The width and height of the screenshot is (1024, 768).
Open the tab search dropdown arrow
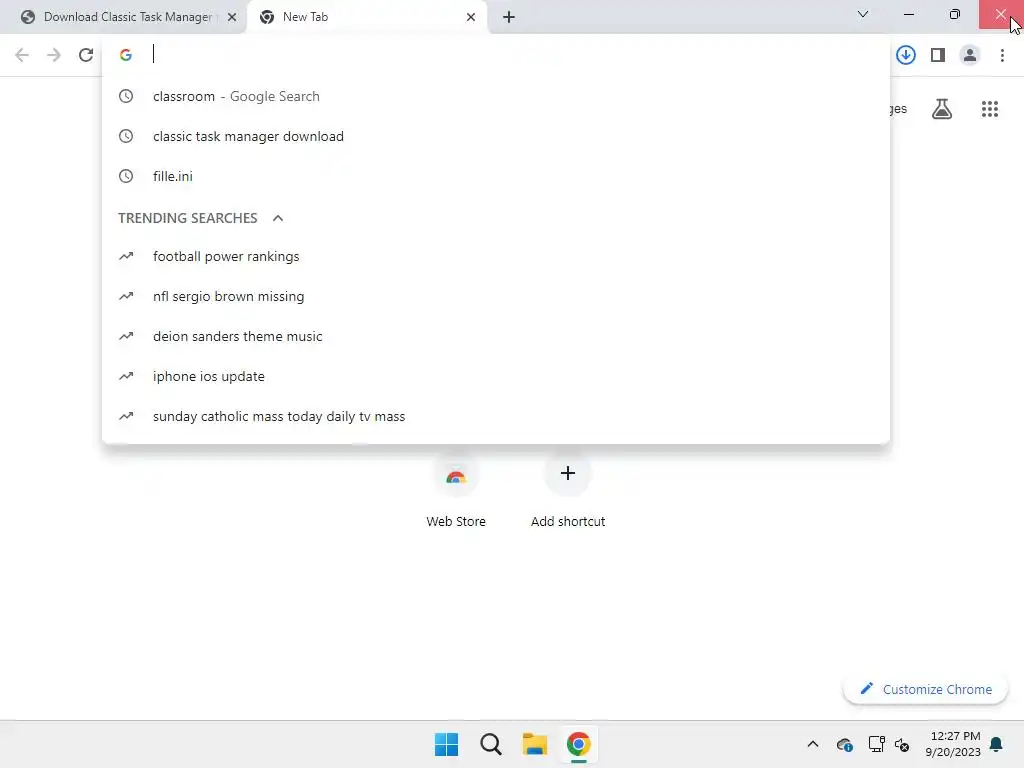click(863, 14)
